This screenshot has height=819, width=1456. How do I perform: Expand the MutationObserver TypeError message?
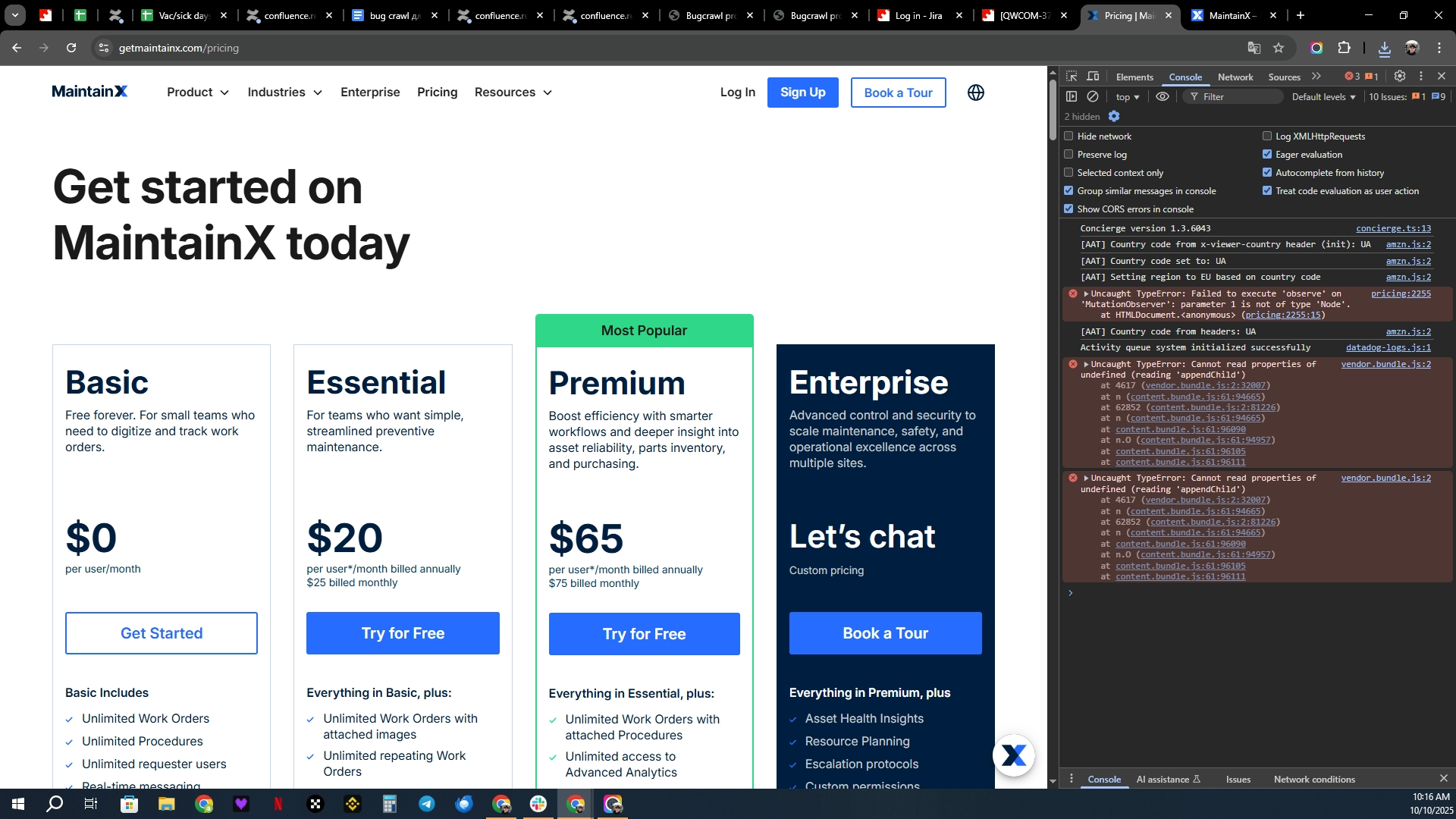(1086, 294)
